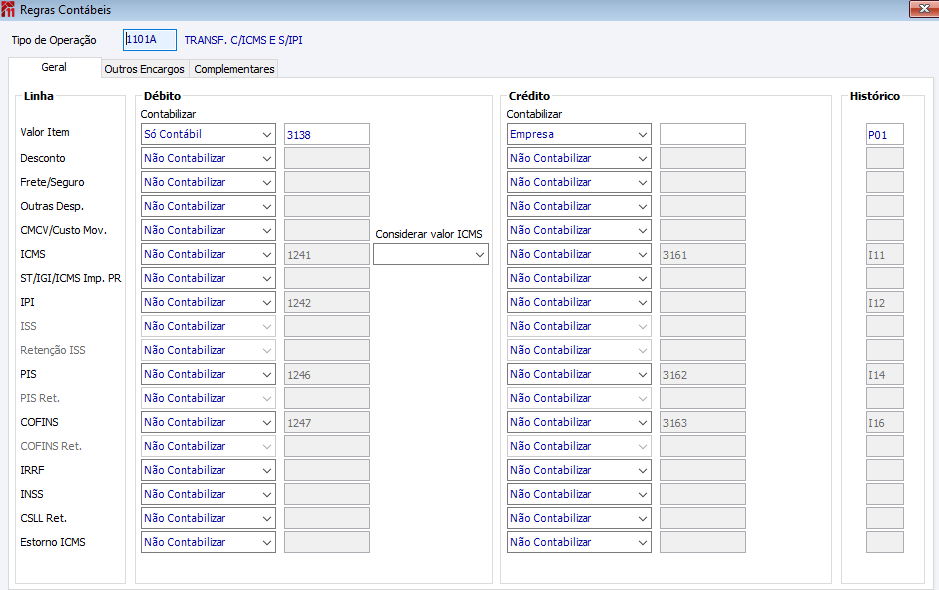939x590 pixels.
Task: Open the CMCV/Custo Mov. debit dropdown
Action: [208, 230]
